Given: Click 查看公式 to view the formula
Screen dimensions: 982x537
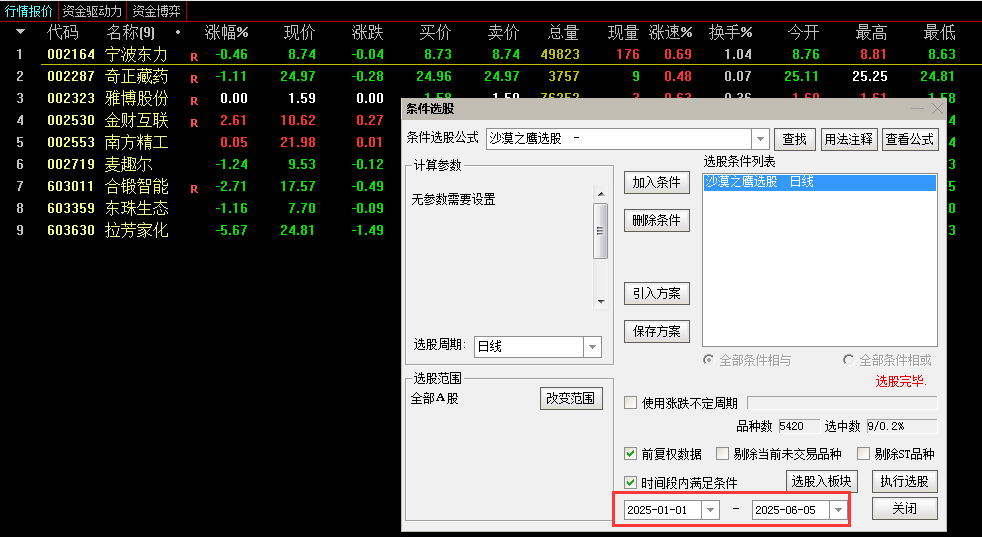Looking at the screenshot, I should 909,139.
